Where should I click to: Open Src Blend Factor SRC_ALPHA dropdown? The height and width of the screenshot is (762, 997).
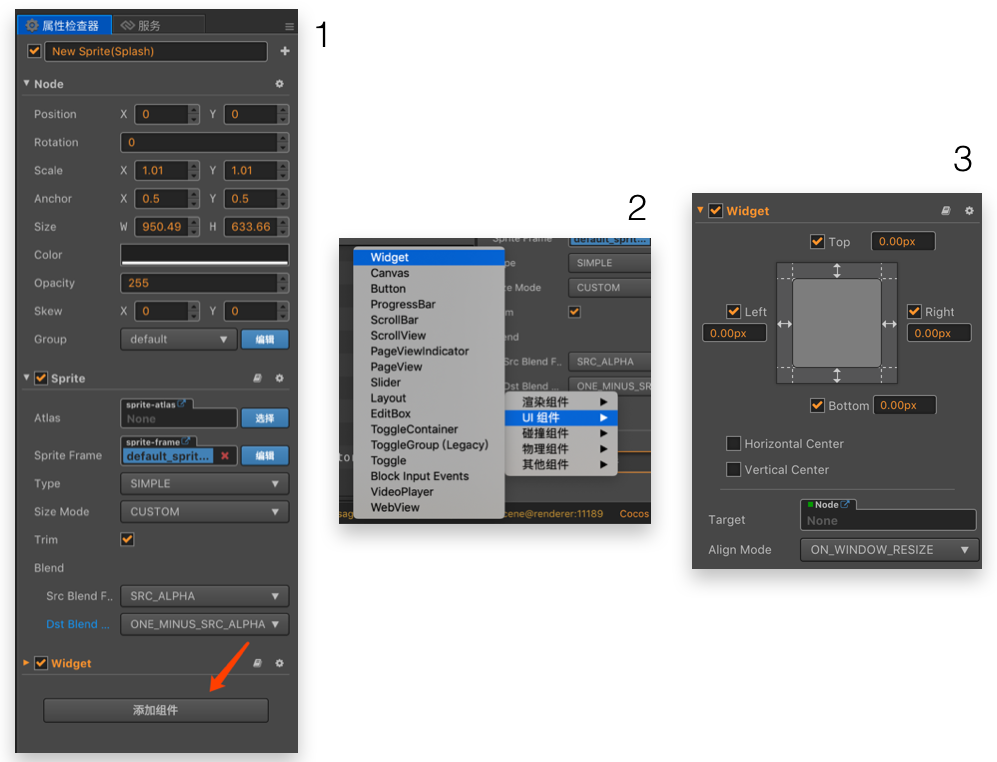pos(205,596)
